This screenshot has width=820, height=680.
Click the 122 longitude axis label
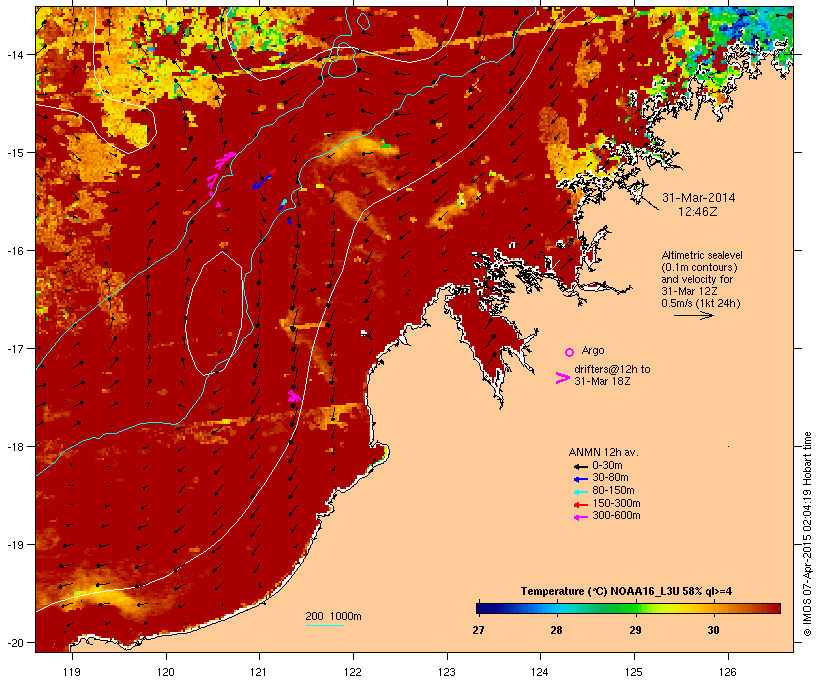pos(353,672)
